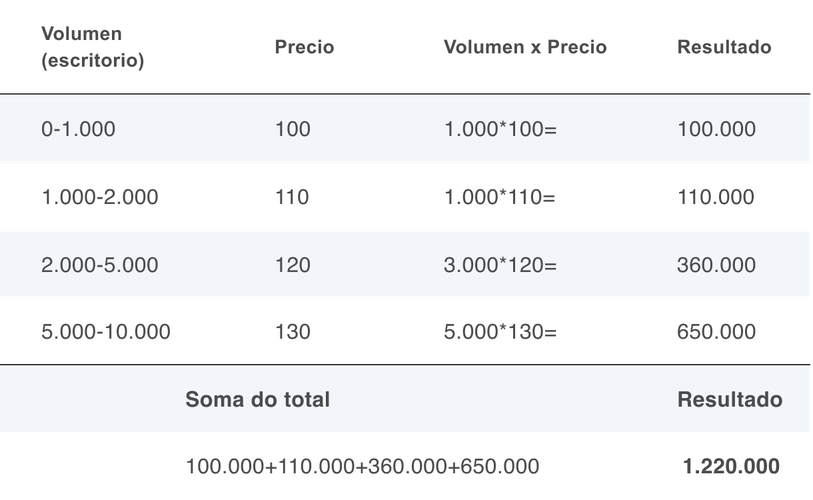Select the "5.000-10.000" volume range cell
813x500 pixels.
(x=106, y=332)
